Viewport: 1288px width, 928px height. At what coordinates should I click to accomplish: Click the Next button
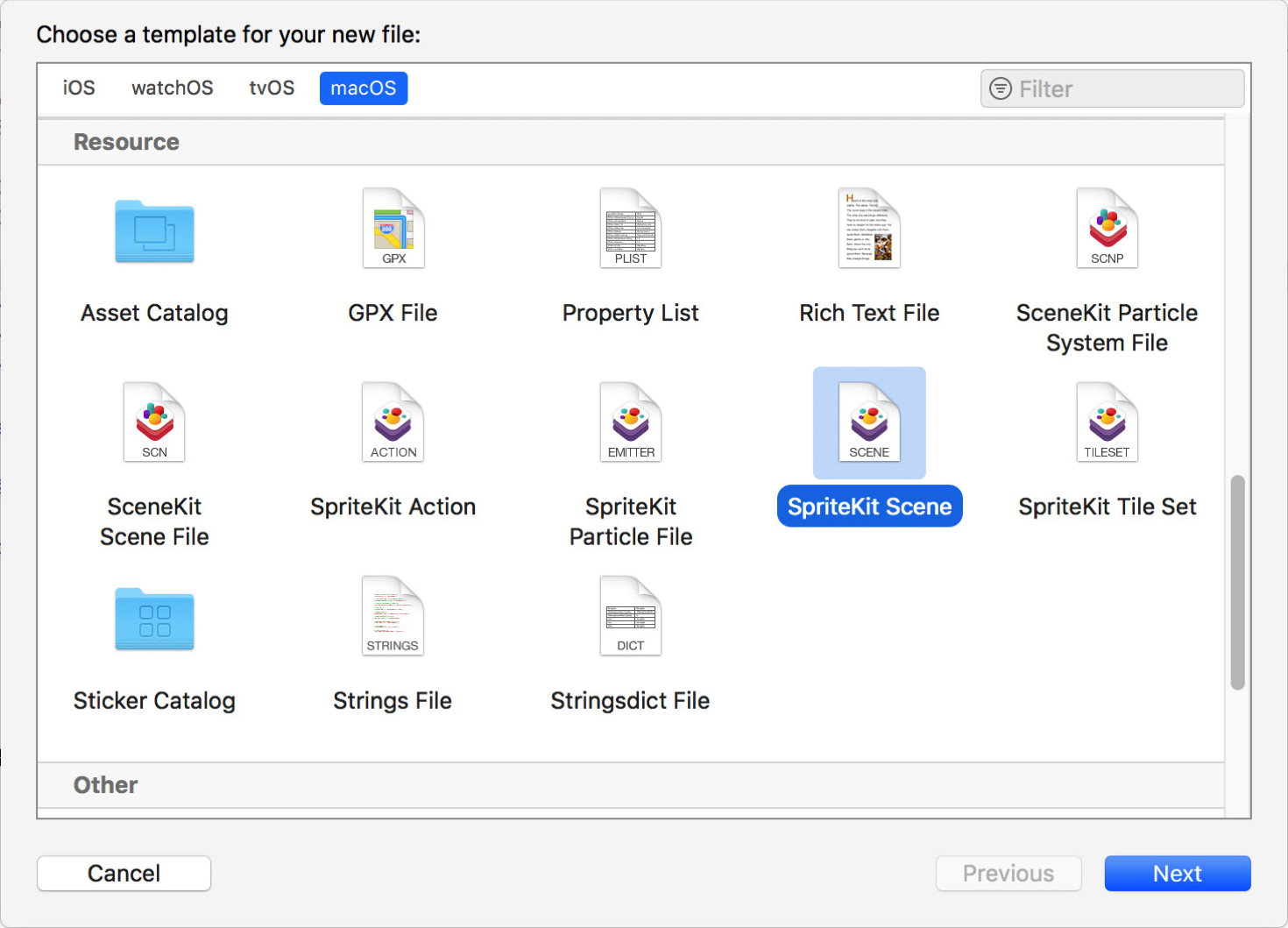tap(1177, 873)
